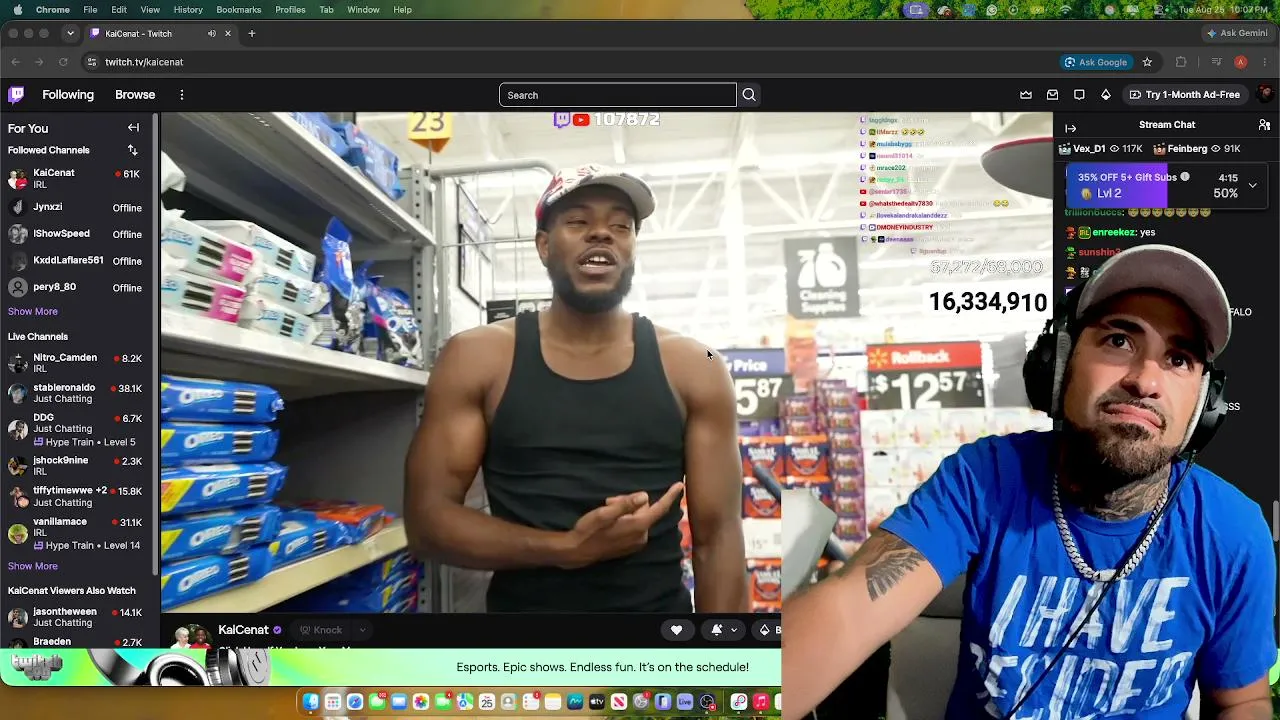This screenshot has height=720, width=1280.
Task: Open the Chrome profile avatar
Action: pos(1240,62)
